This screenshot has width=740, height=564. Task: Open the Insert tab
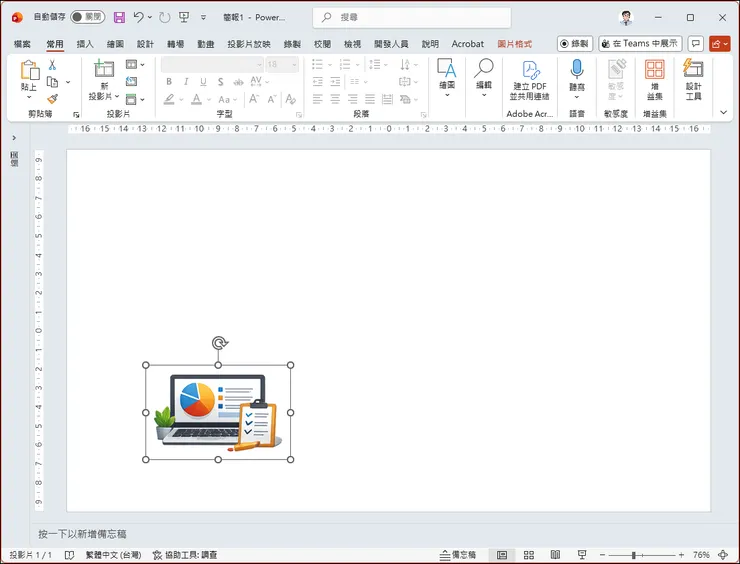(x=85, y=44)
